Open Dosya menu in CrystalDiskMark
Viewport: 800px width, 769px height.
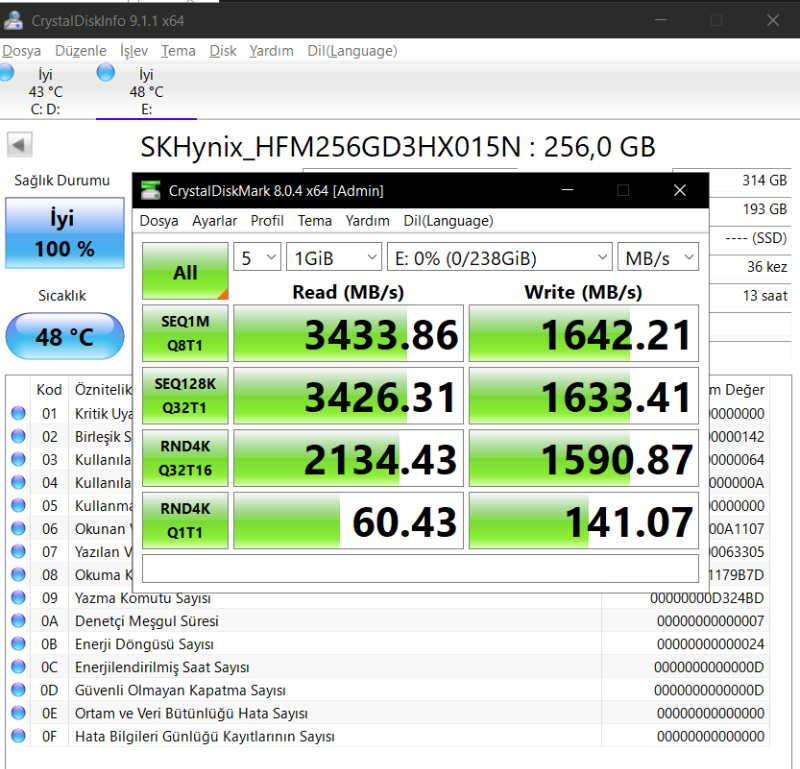point(159,220)
